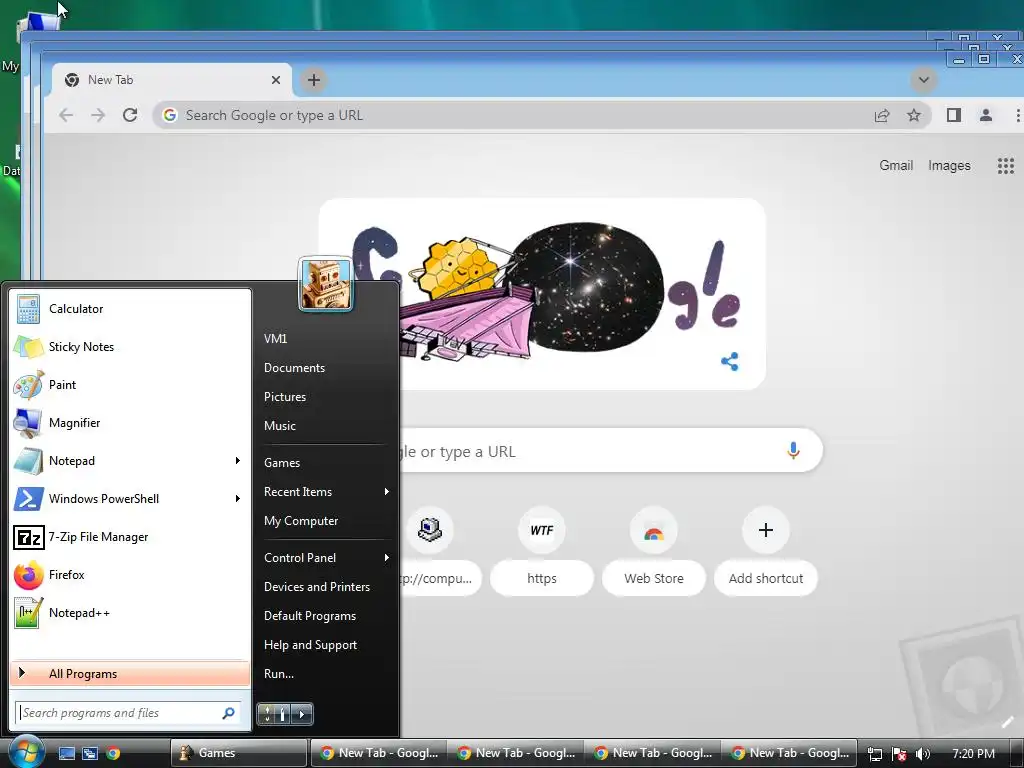The height and width of the screenshot is (768, 1024).
Task: Click the volume icon in system tray
Action: [x=923, y=754]
